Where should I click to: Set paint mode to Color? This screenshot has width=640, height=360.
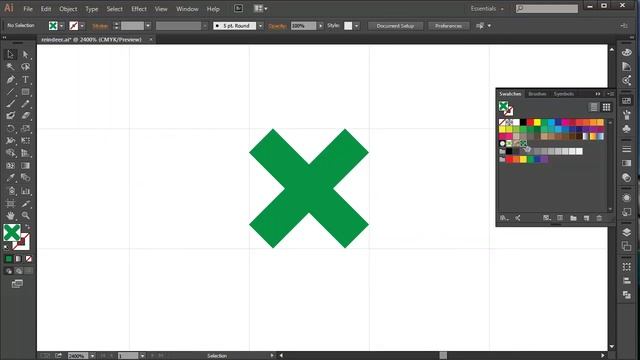pos(9,259)
